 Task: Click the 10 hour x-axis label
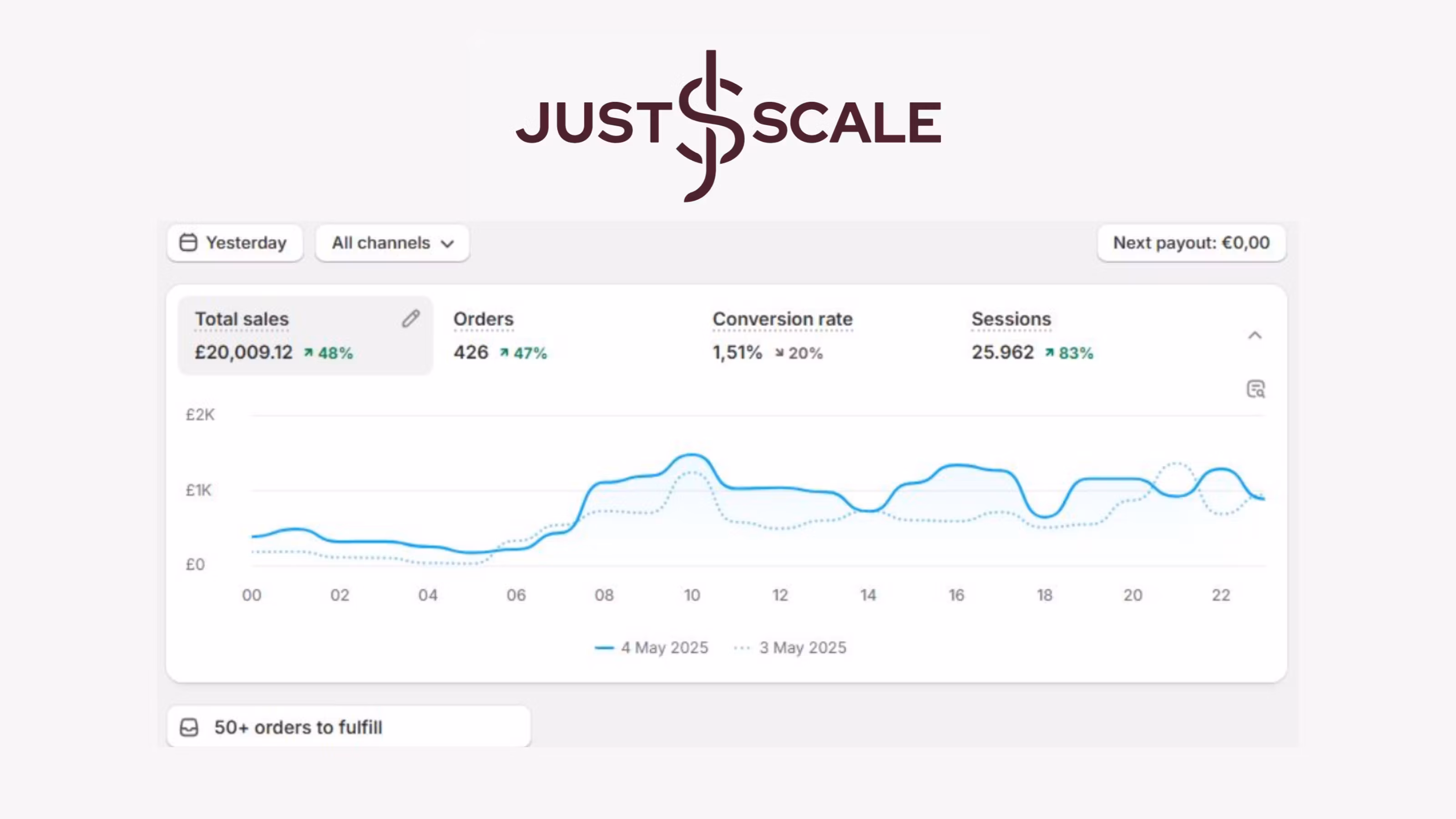(692, 595)
